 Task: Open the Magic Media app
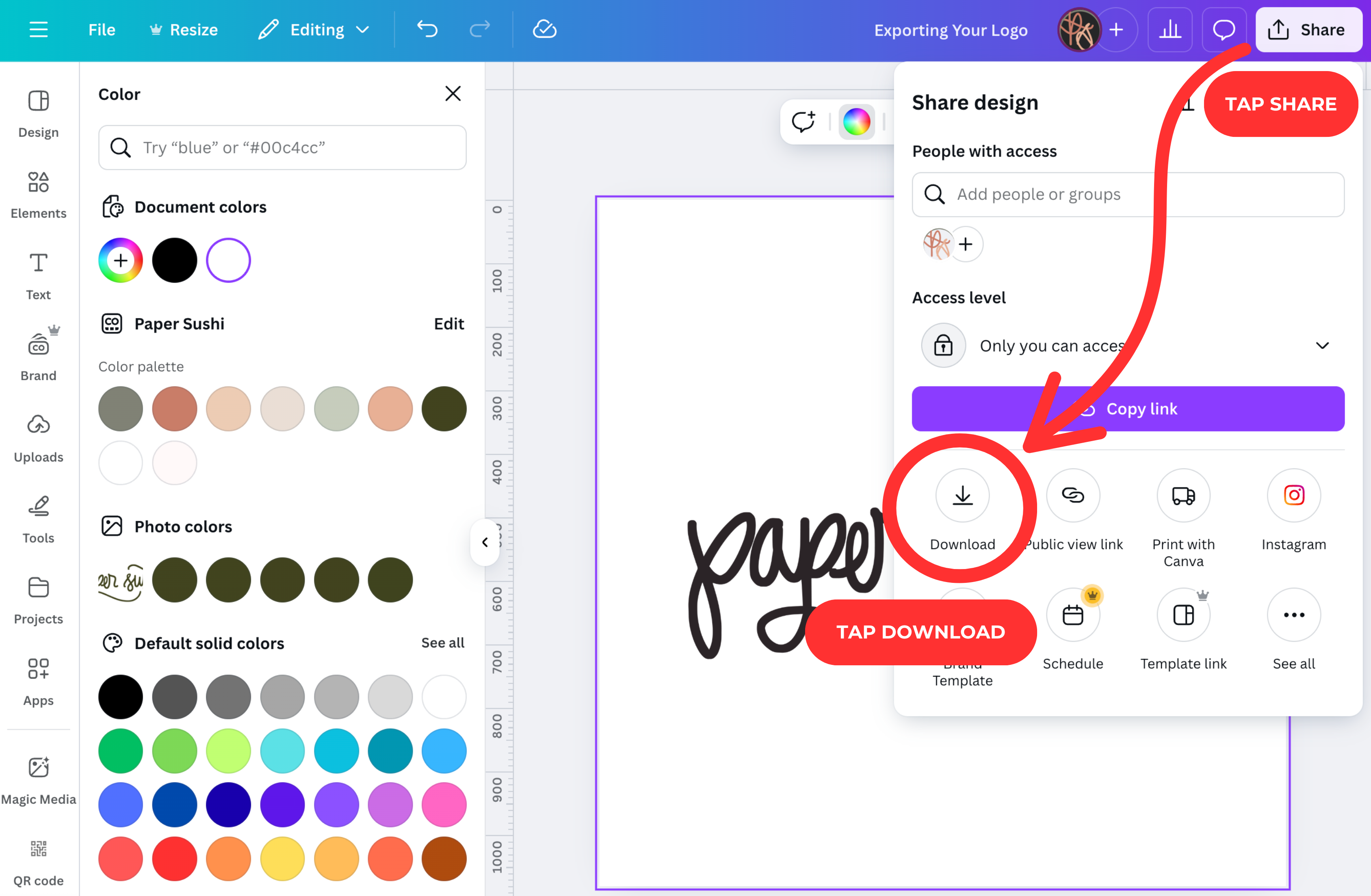click(x=39, y=781)
